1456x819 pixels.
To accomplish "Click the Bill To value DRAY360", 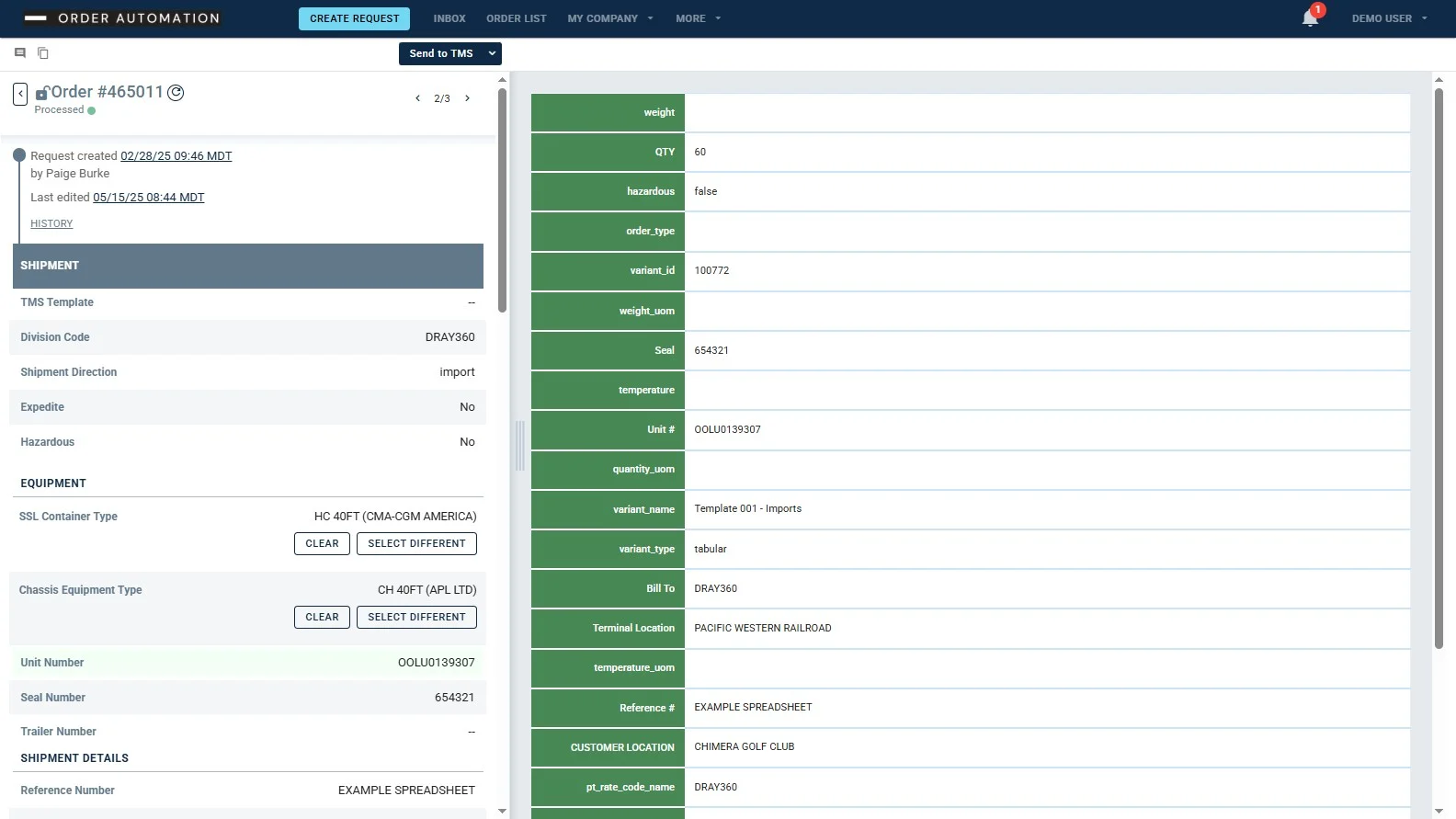I will click(716, 588).
